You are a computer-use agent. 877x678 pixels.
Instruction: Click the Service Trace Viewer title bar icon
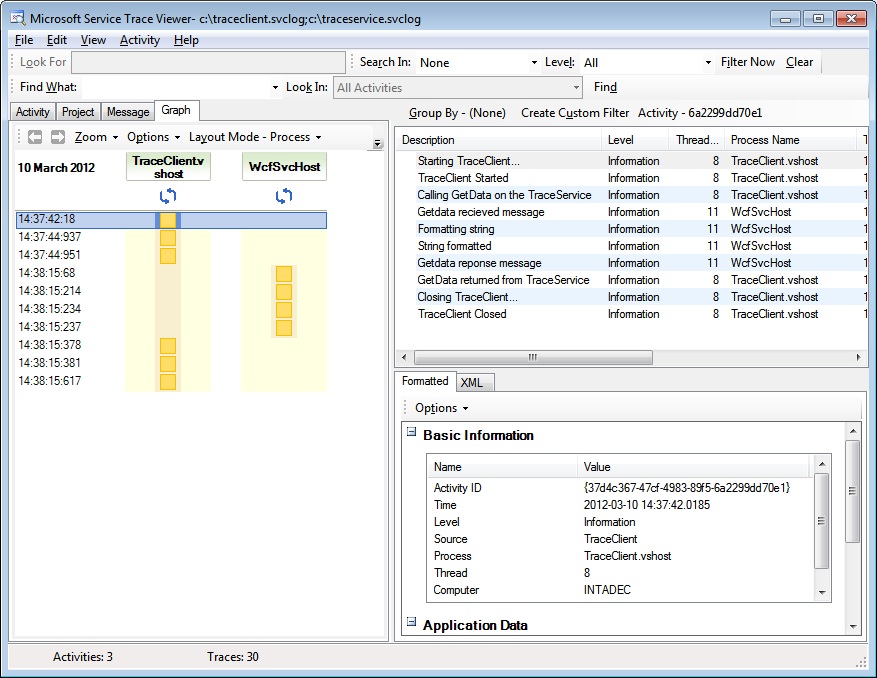coord(17,18)
